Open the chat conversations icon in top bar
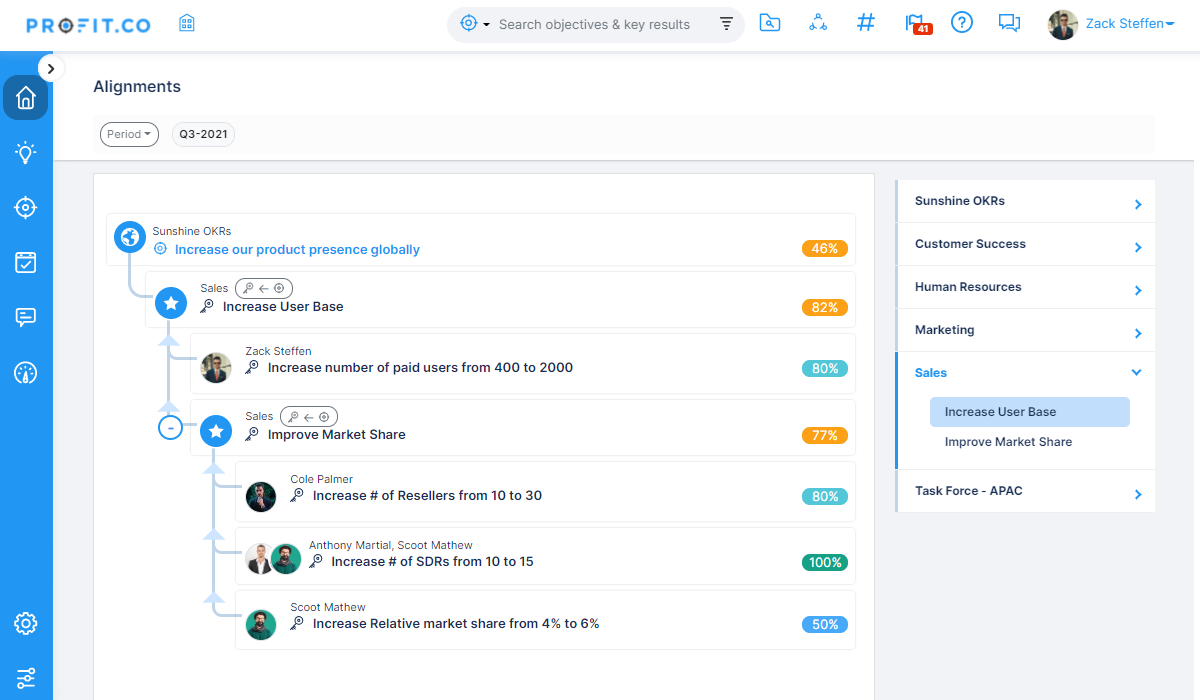 click(1009, 22)
